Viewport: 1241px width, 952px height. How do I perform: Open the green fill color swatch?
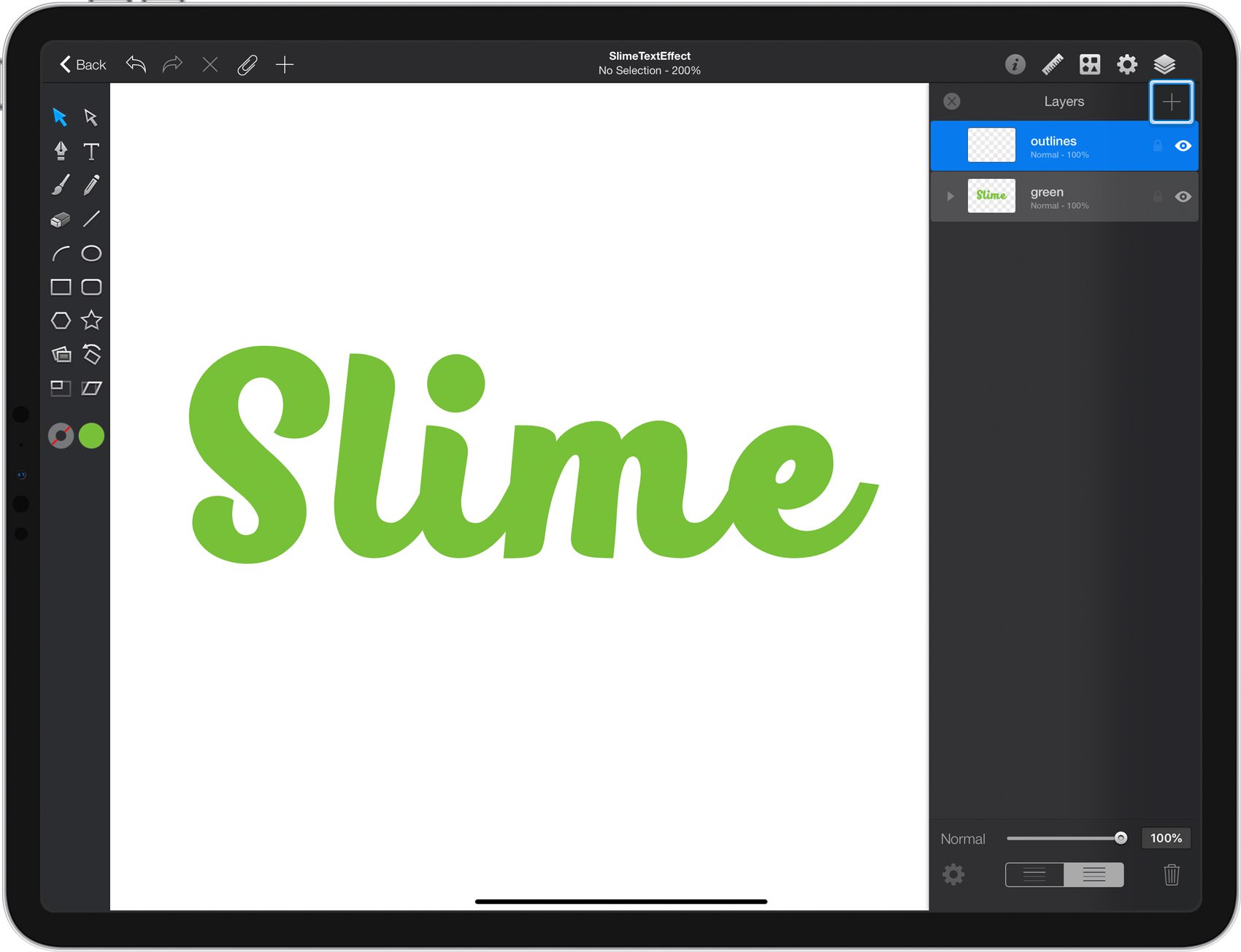click(91, 436)
